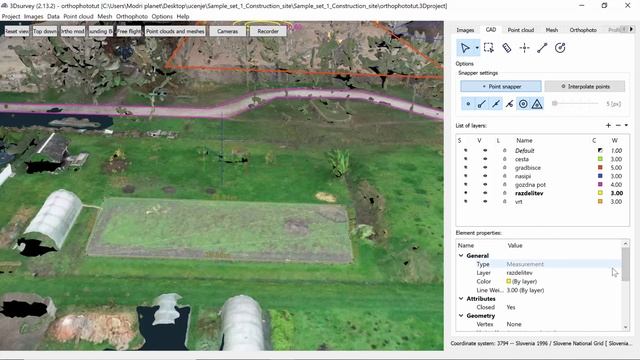Open color swatch of gradbisce layer
640x360 pixels.
point(600,168)
